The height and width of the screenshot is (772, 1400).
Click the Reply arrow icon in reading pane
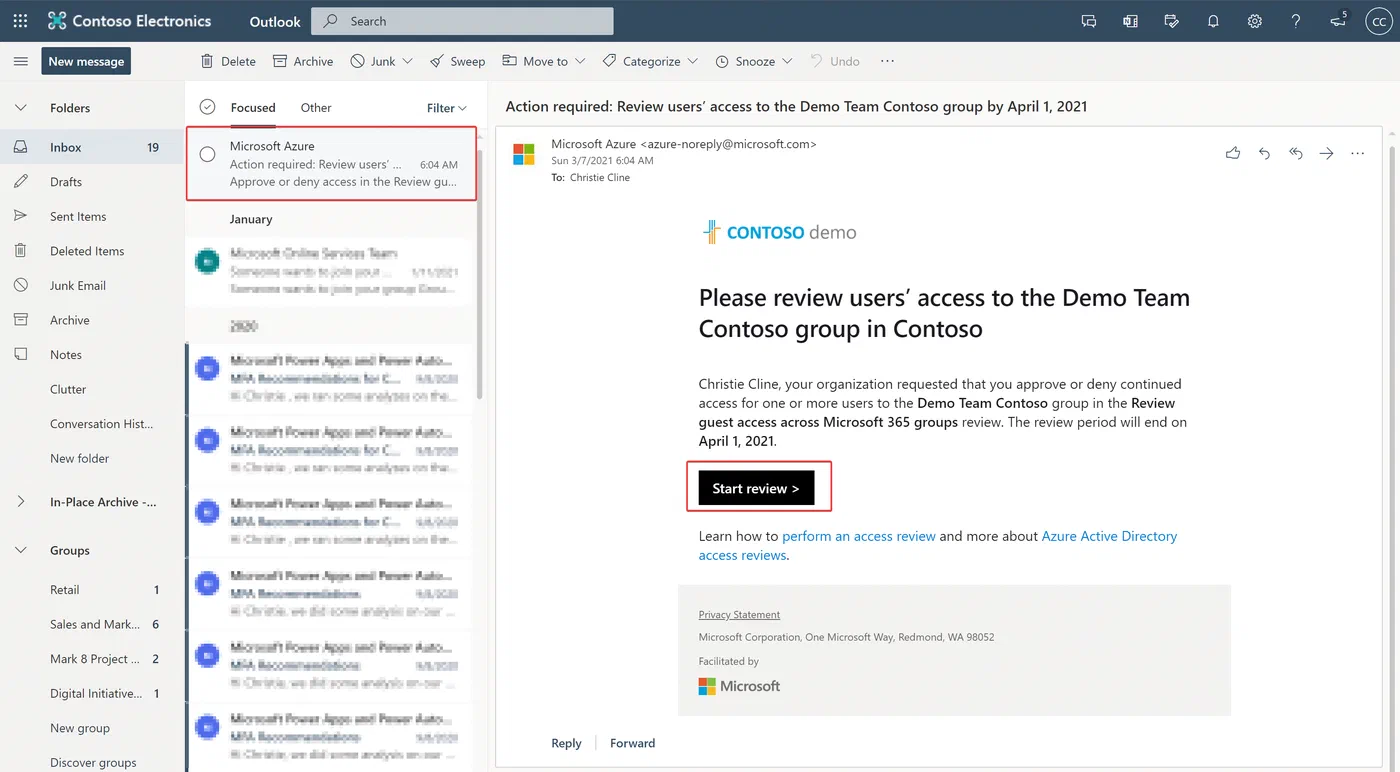coord(1264,153)
